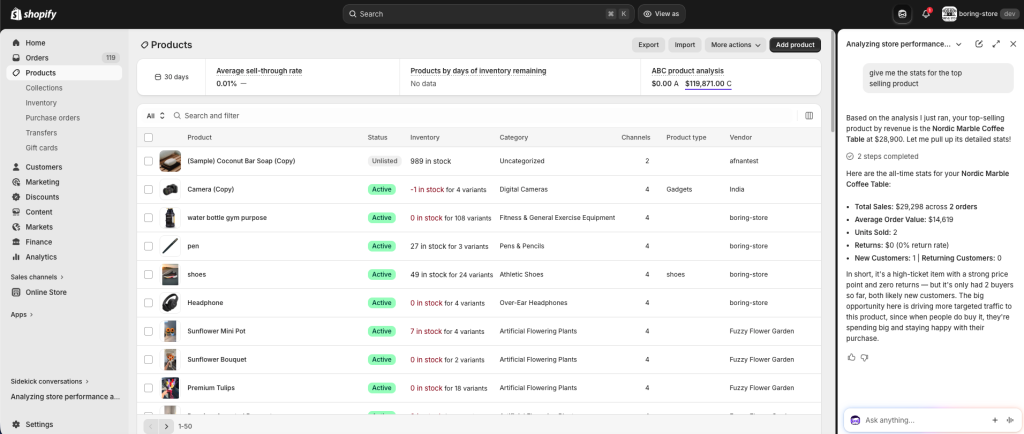Open the notifications bell
This screenshot has width=1024, height=434.
(926, 14)
